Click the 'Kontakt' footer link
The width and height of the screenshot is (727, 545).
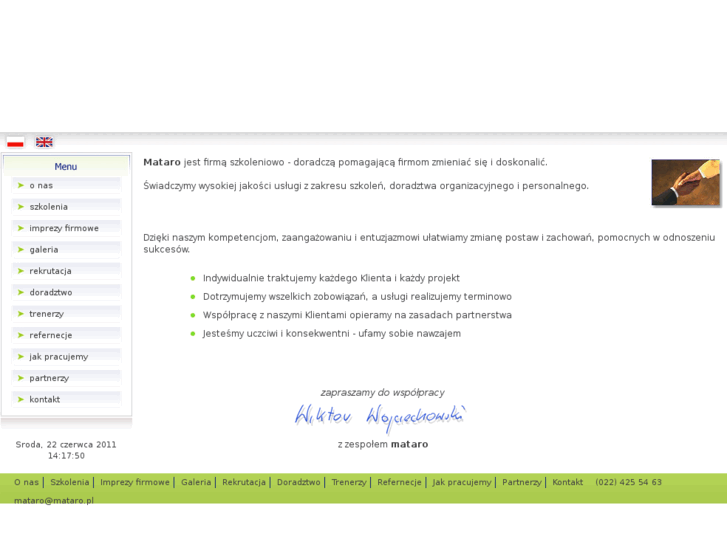[568, 482]
